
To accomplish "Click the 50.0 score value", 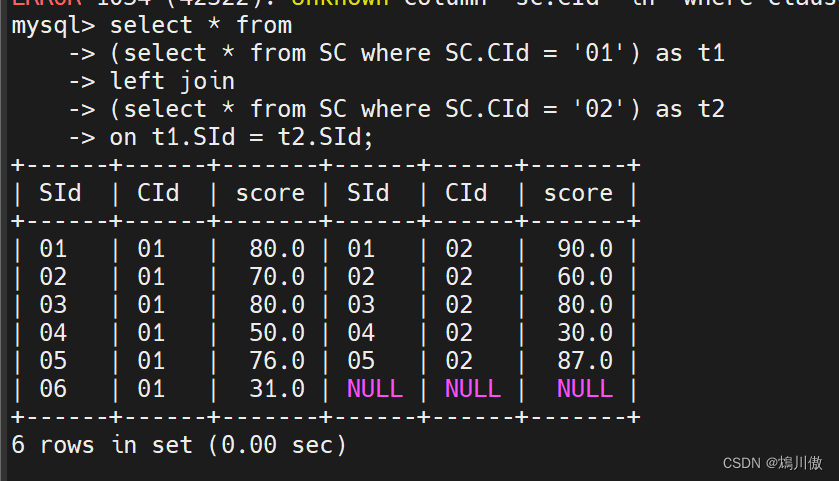I will (x=277, y=333).
